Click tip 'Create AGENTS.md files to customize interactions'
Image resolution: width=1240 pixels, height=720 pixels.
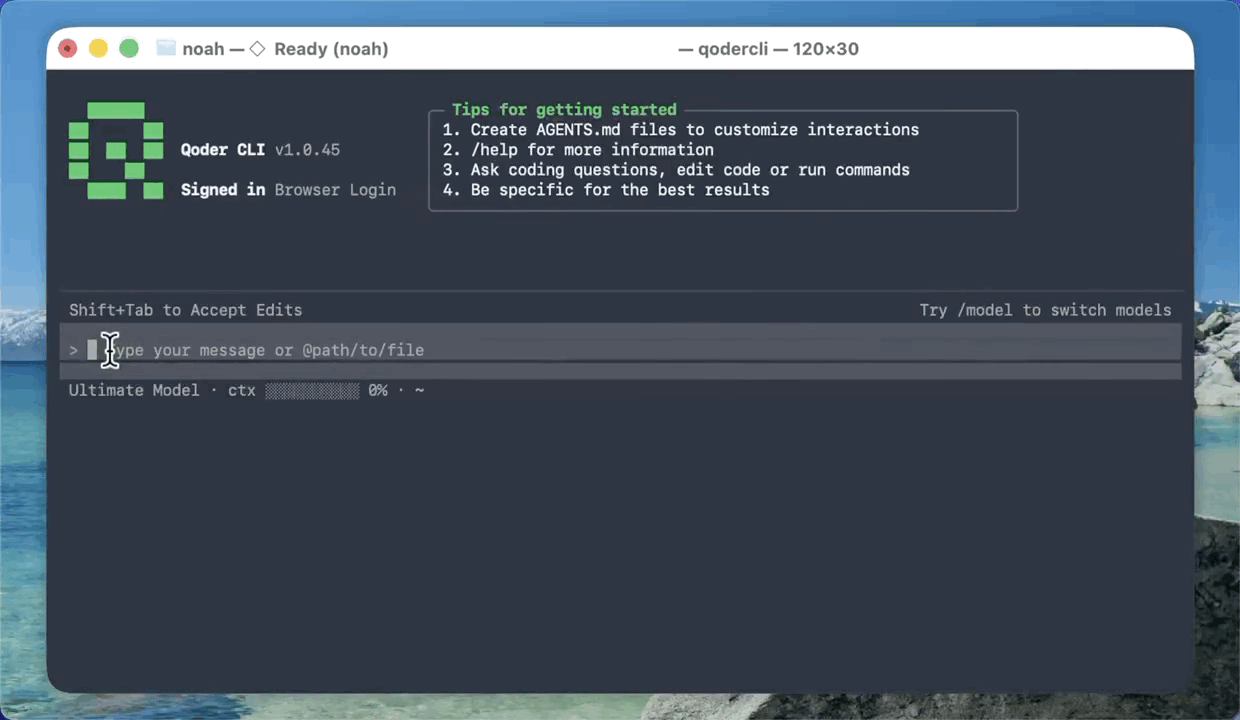click(694, 130)
